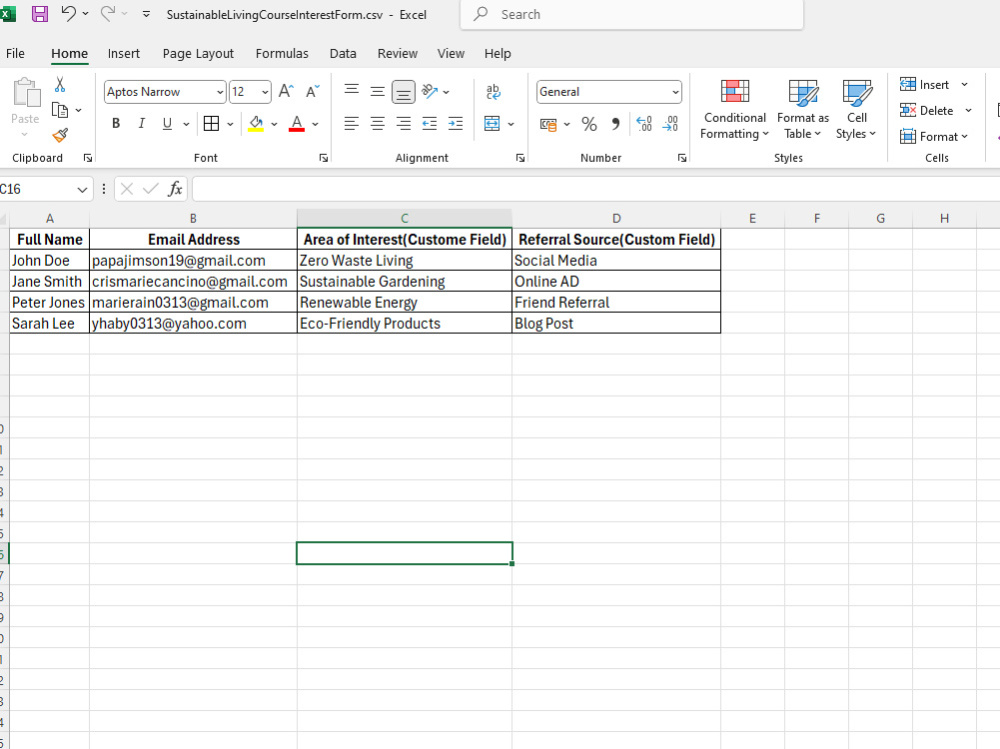
Task: Click the Delete cells button
Action: 927,110
